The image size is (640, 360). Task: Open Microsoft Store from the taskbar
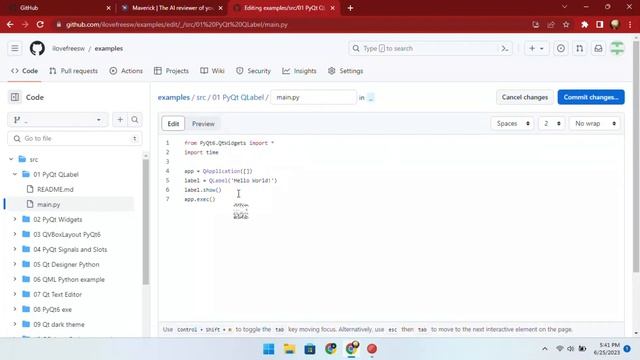pos(310,349)
